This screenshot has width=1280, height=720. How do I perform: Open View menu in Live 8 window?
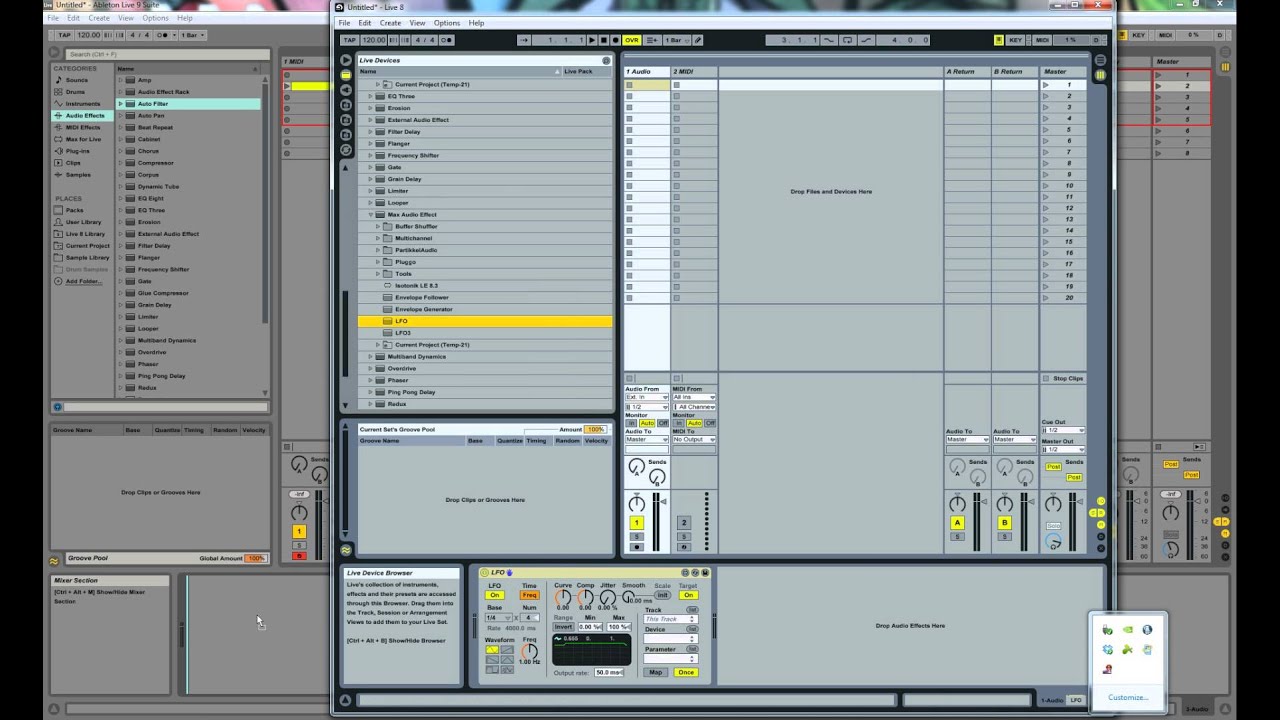tap(417, 23)
